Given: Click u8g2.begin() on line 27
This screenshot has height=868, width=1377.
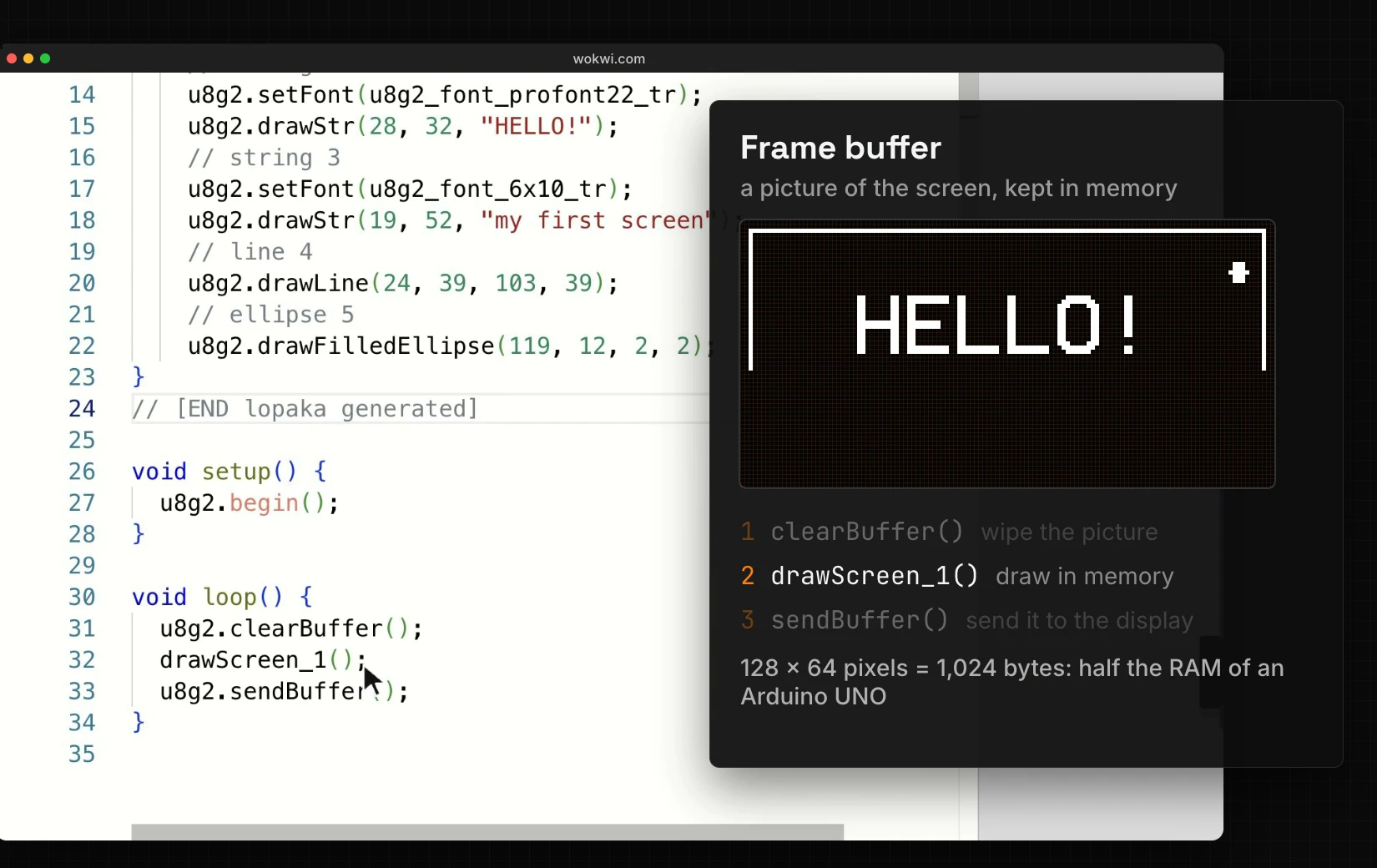Looking at the screenshot, I should pyautogui.click(x=250, y=503).
